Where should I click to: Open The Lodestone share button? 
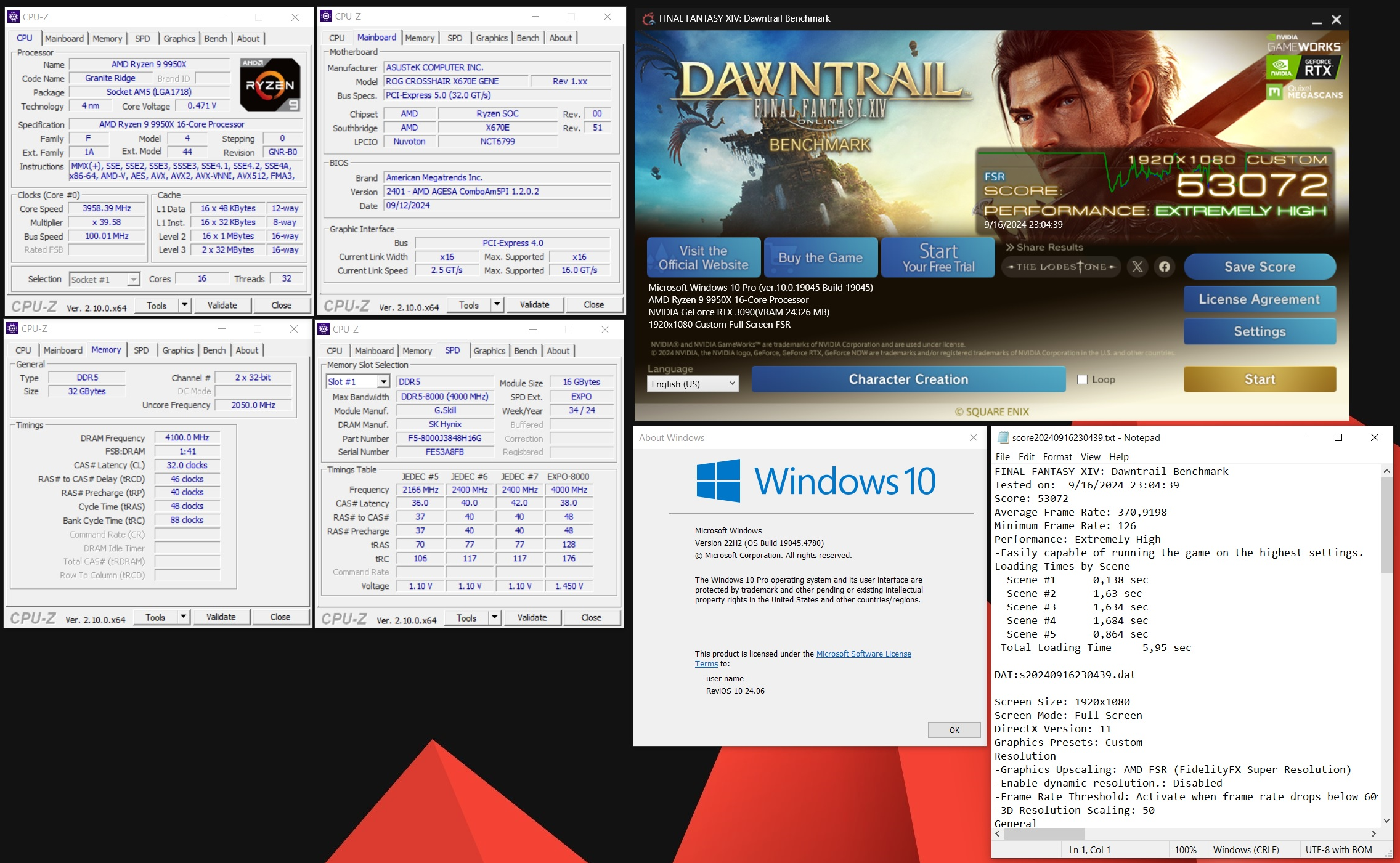(1060, 267)
